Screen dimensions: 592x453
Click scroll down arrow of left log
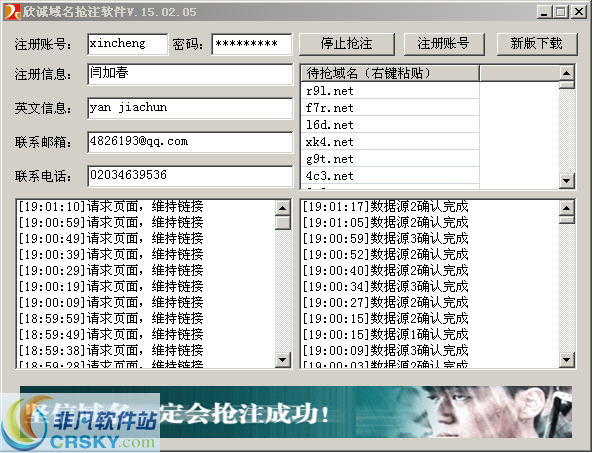[x=282, y=359]
